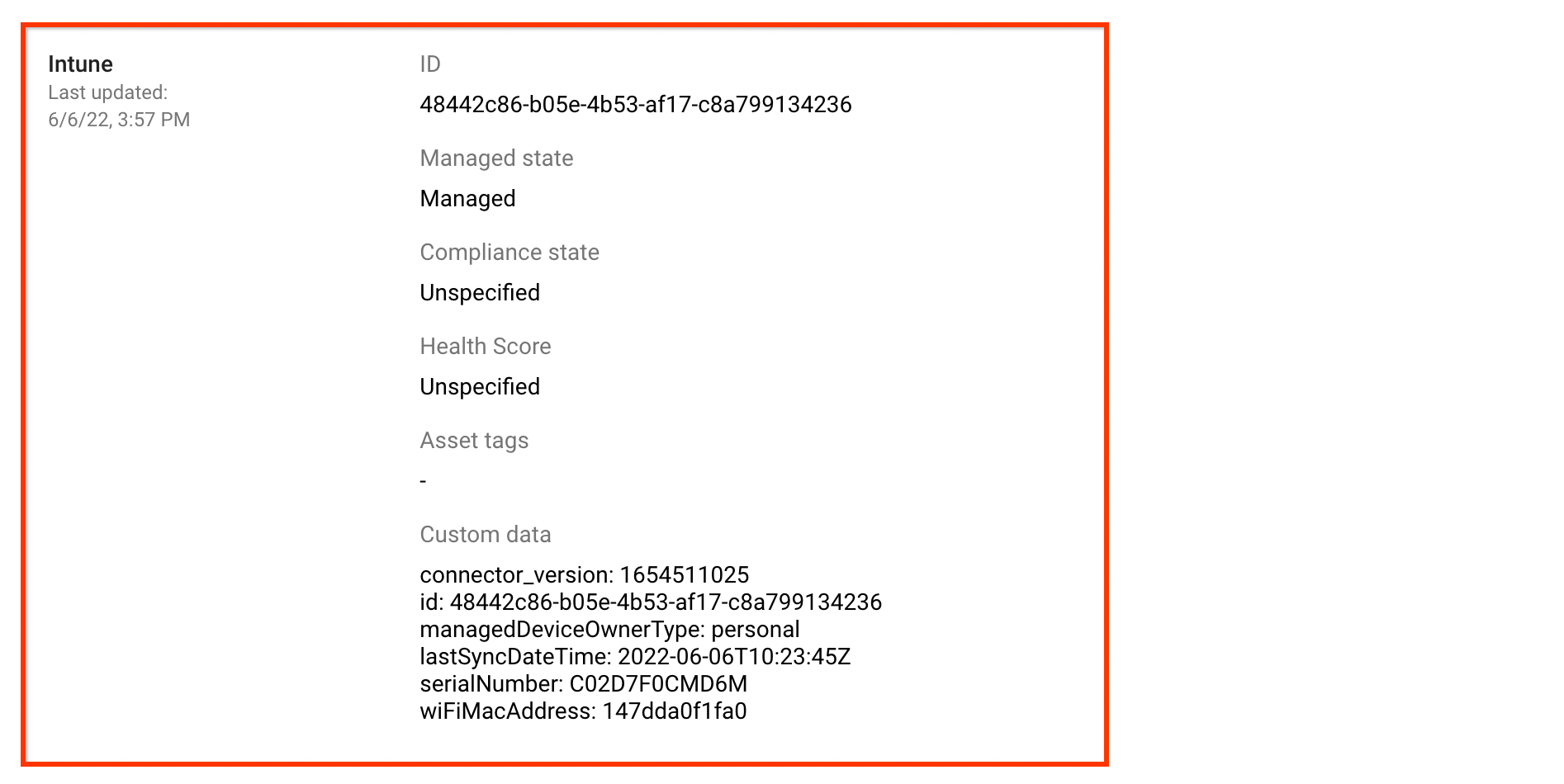Select Unspecified value under Health Score

pos(480,387)
